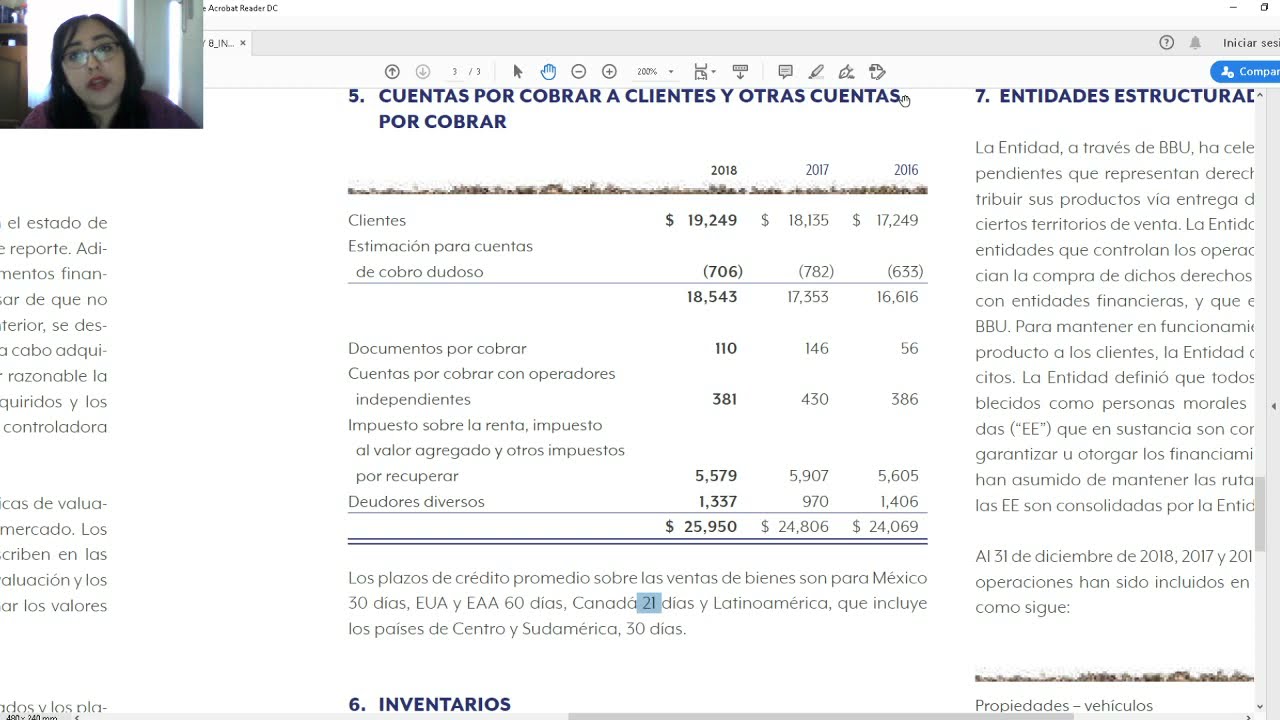Open the help question mark icon
This screenshot has width=1280, height=720.
tap(1166, 43)
